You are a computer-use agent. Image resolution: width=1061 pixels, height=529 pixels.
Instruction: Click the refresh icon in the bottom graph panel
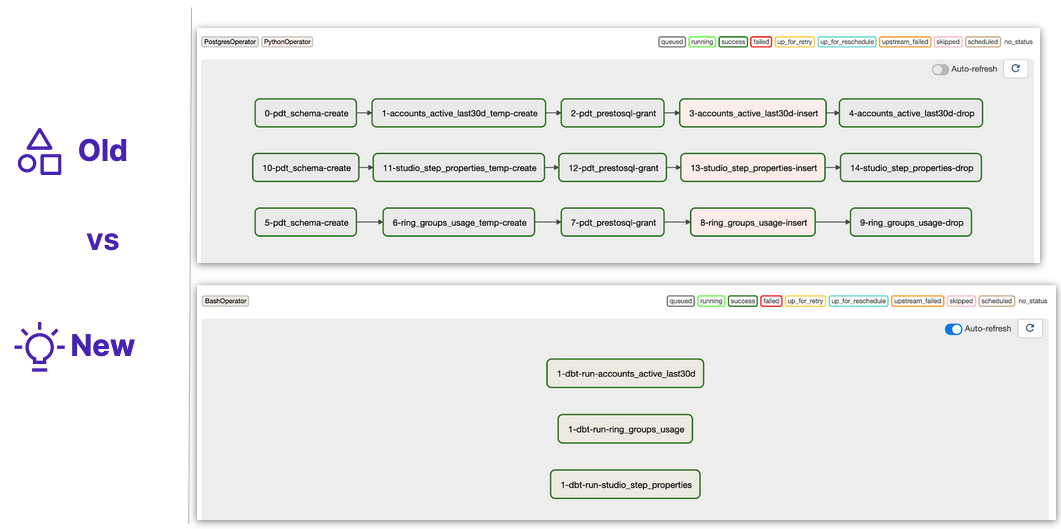point(1030,328)
